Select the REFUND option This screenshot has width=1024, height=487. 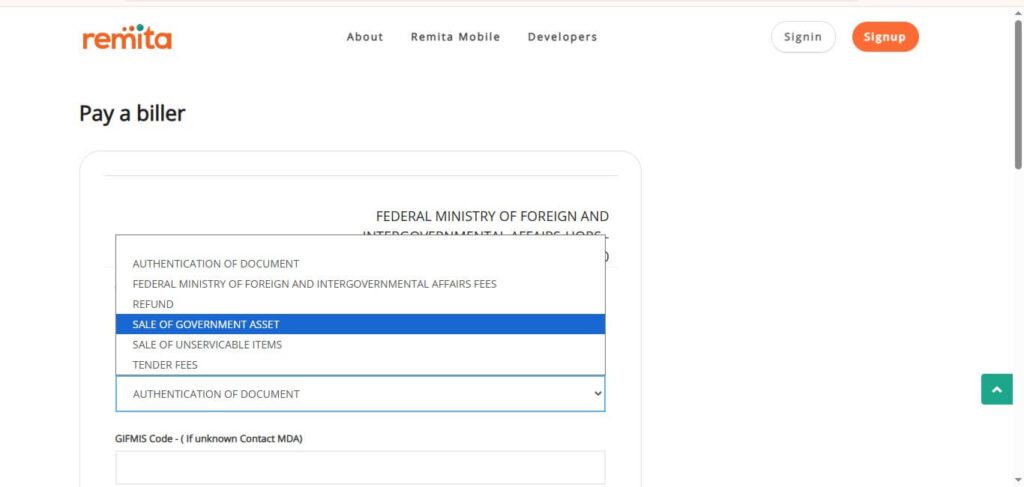coord(360,304)
